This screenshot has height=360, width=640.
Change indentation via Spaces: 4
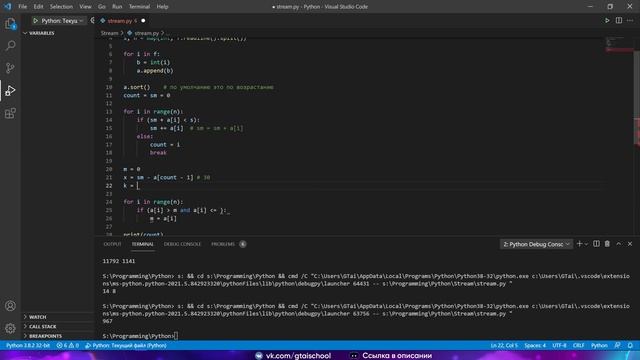535,345
